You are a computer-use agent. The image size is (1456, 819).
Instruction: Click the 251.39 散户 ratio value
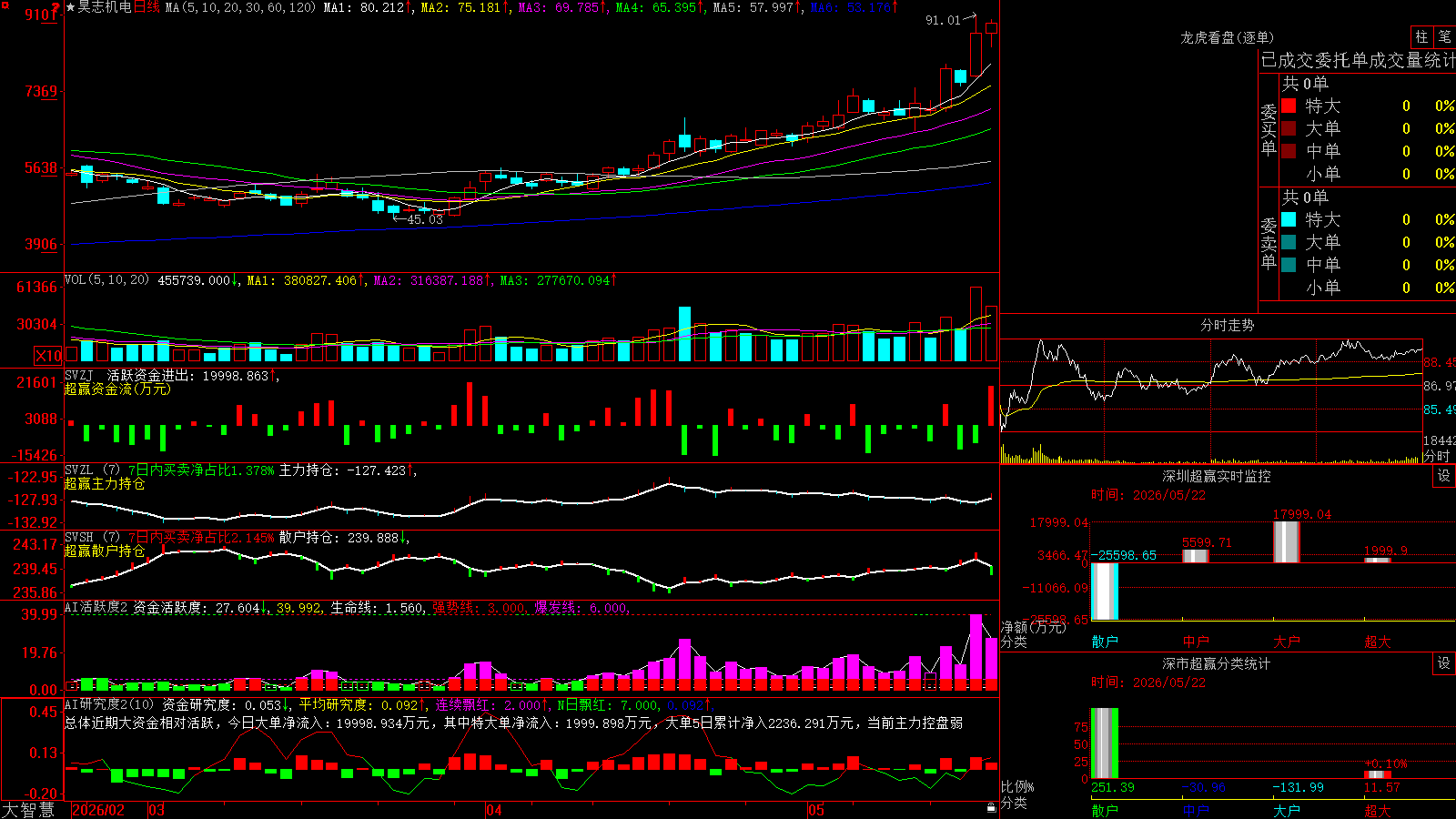click(1113, 787)
